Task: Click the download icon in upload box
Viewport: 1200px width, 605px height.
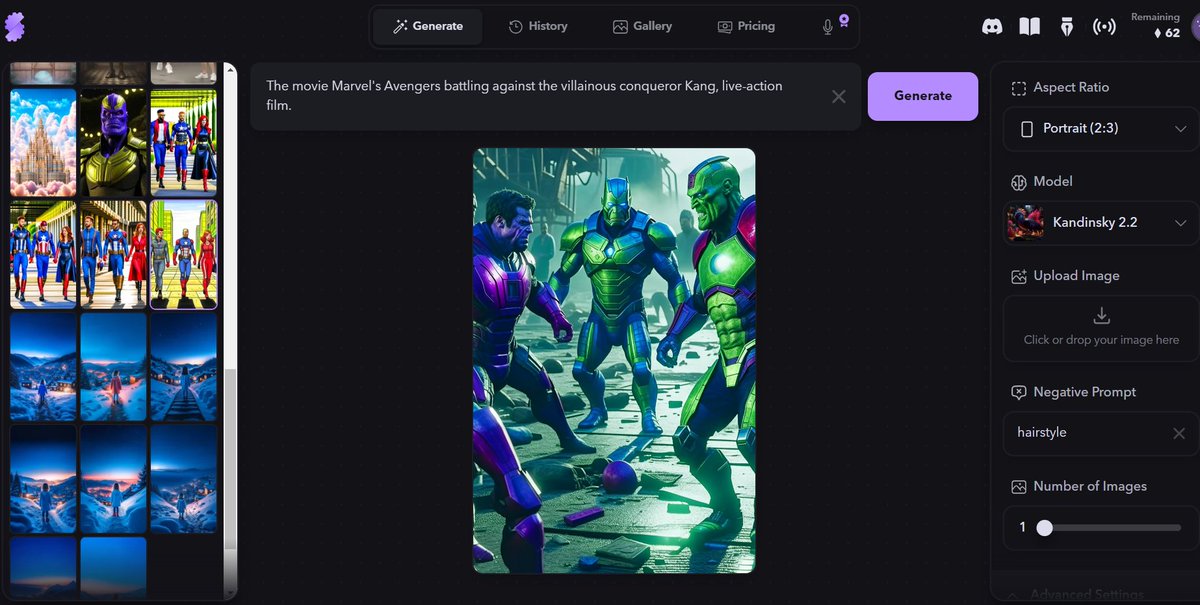Action: click(x=1102, y=316)
